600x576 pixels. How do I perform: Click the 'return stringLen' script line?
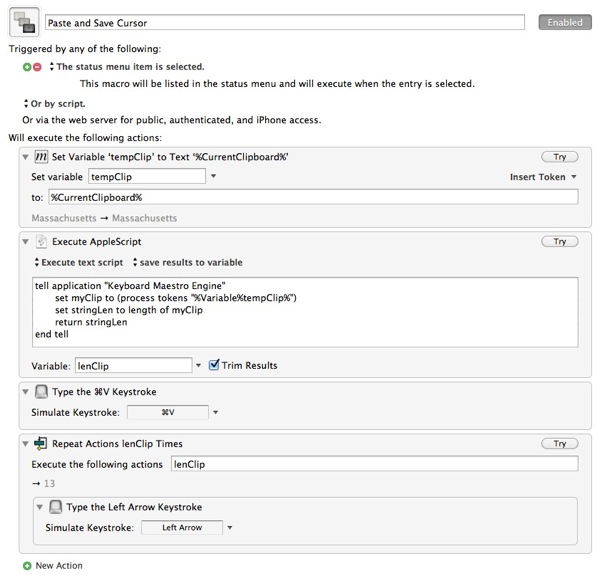91,322
